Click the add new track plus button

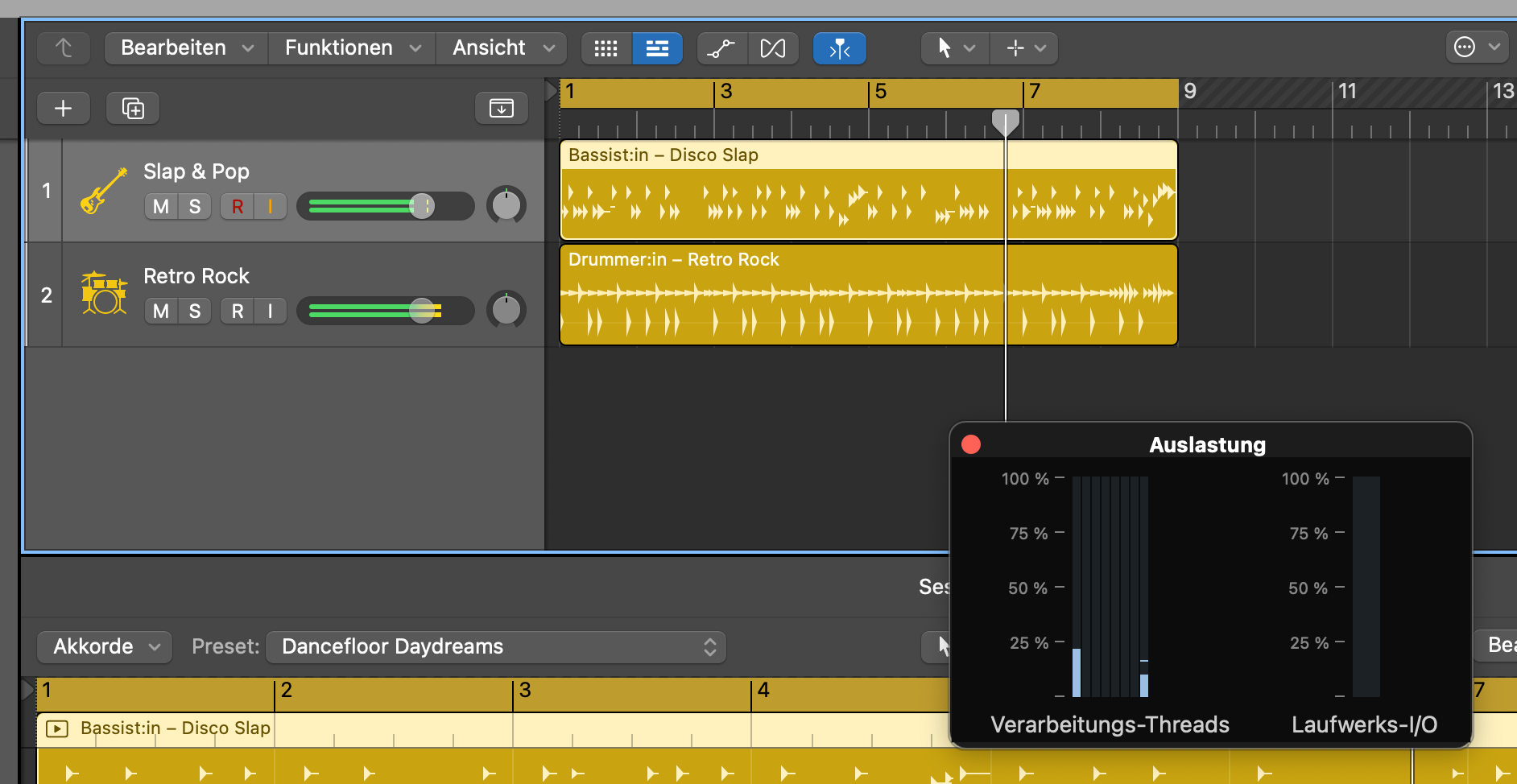63,108
